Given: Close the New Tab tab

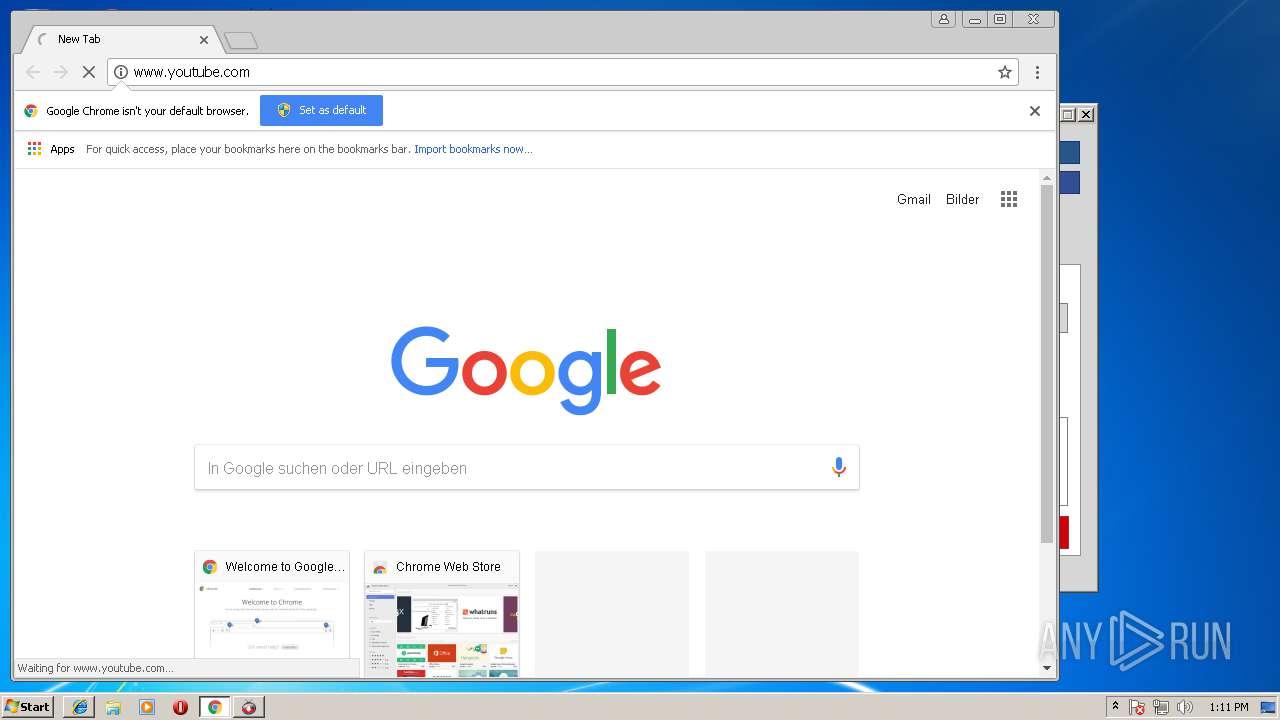Looking at the screenshot, I should [x=204, y=40].
